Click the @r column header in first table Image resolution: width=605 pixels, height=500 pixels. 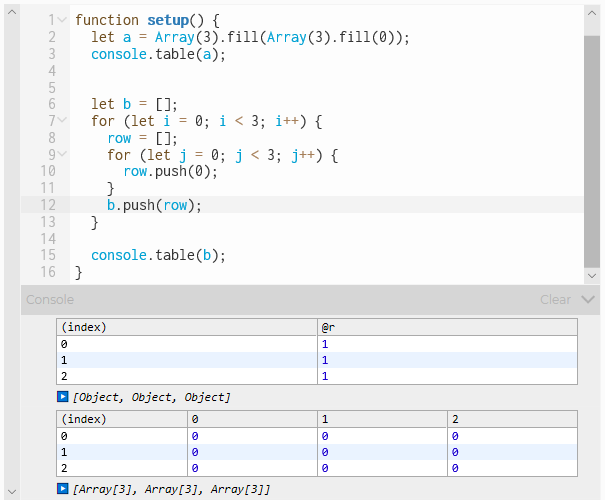447,327
